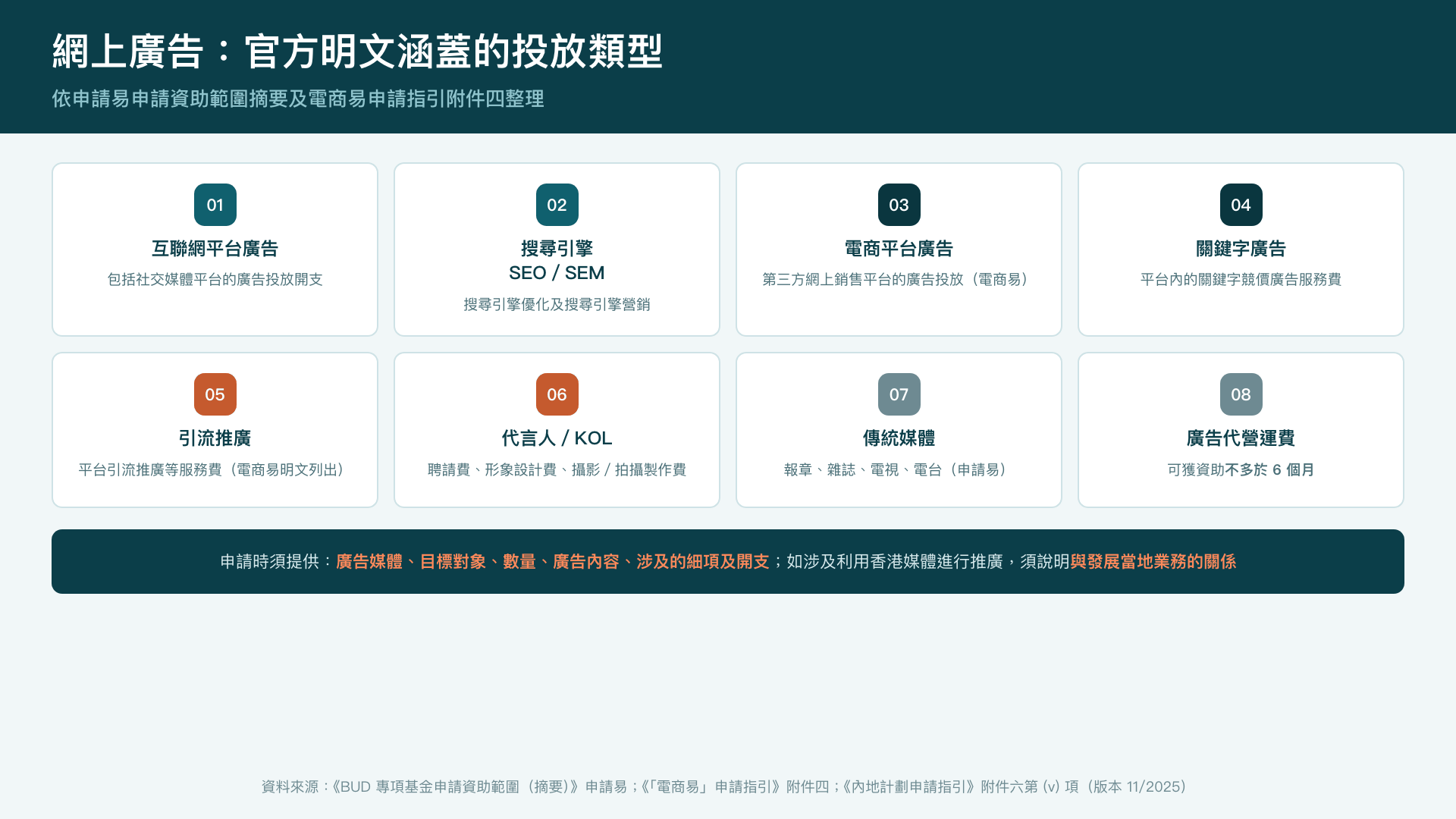Click description 聘請費、形象設計費、攝影 / 拍攝製作費

(557, 470)
